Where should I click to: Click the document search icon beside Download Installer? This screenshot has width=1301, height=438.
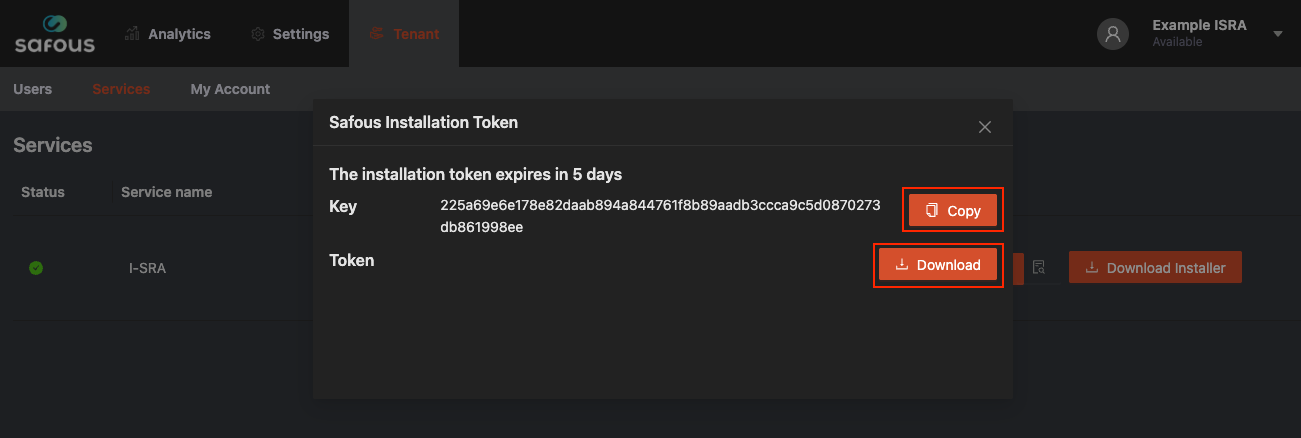(x=1039, y=268)
